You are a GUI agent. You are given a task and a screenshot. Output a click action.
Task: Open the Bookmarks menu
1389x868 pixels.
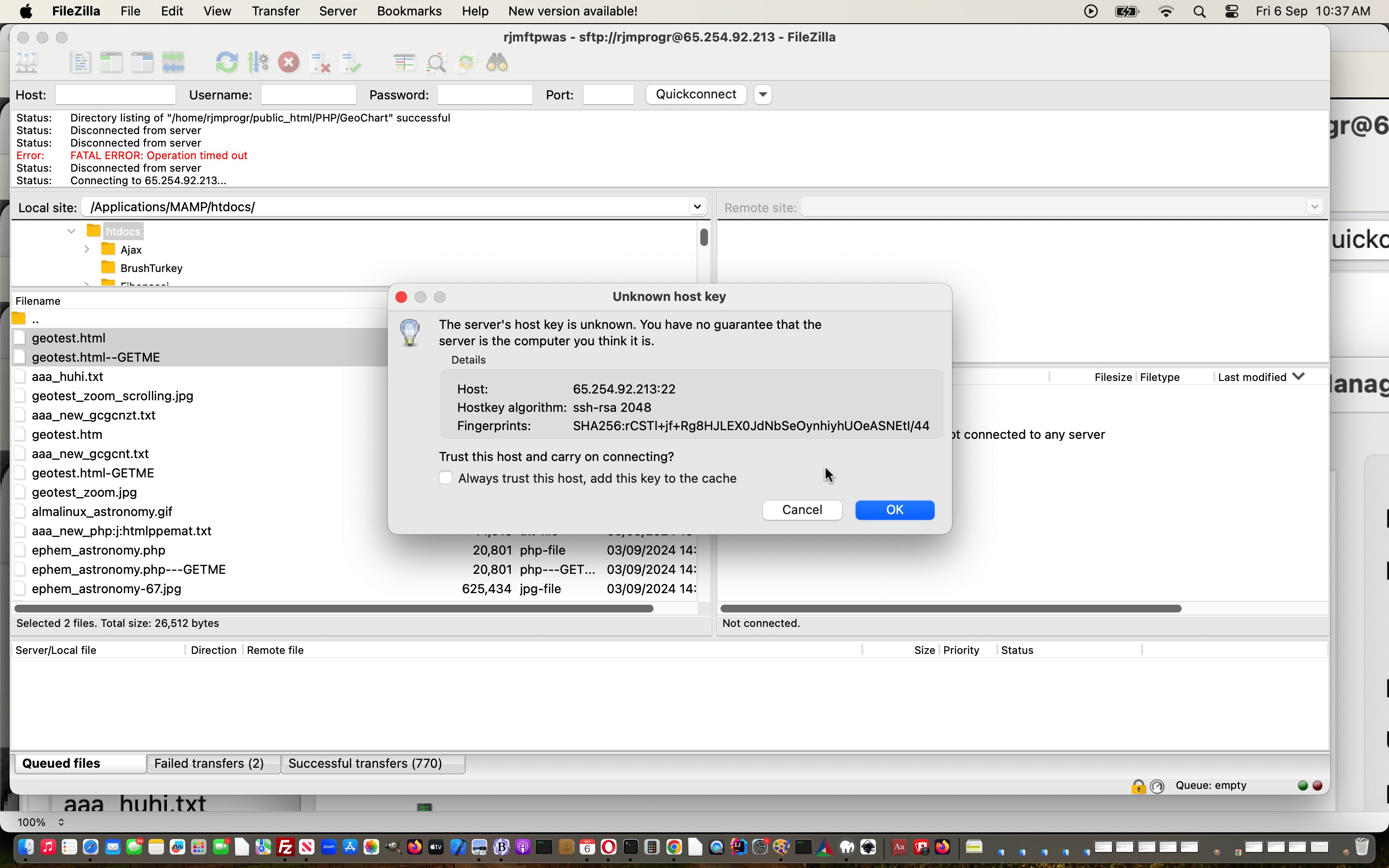409,12
